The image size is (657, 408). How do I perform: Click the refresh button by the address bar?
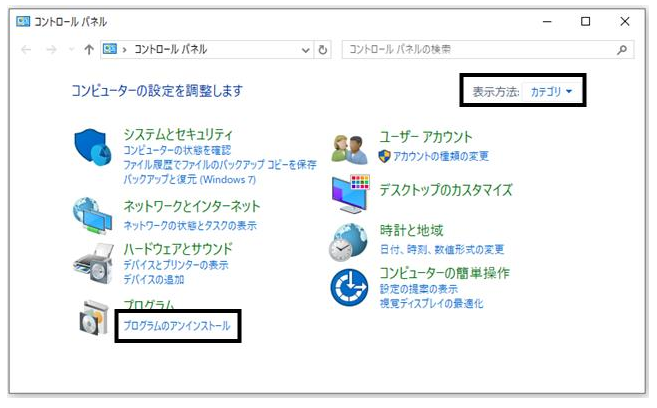click(323, 50)
